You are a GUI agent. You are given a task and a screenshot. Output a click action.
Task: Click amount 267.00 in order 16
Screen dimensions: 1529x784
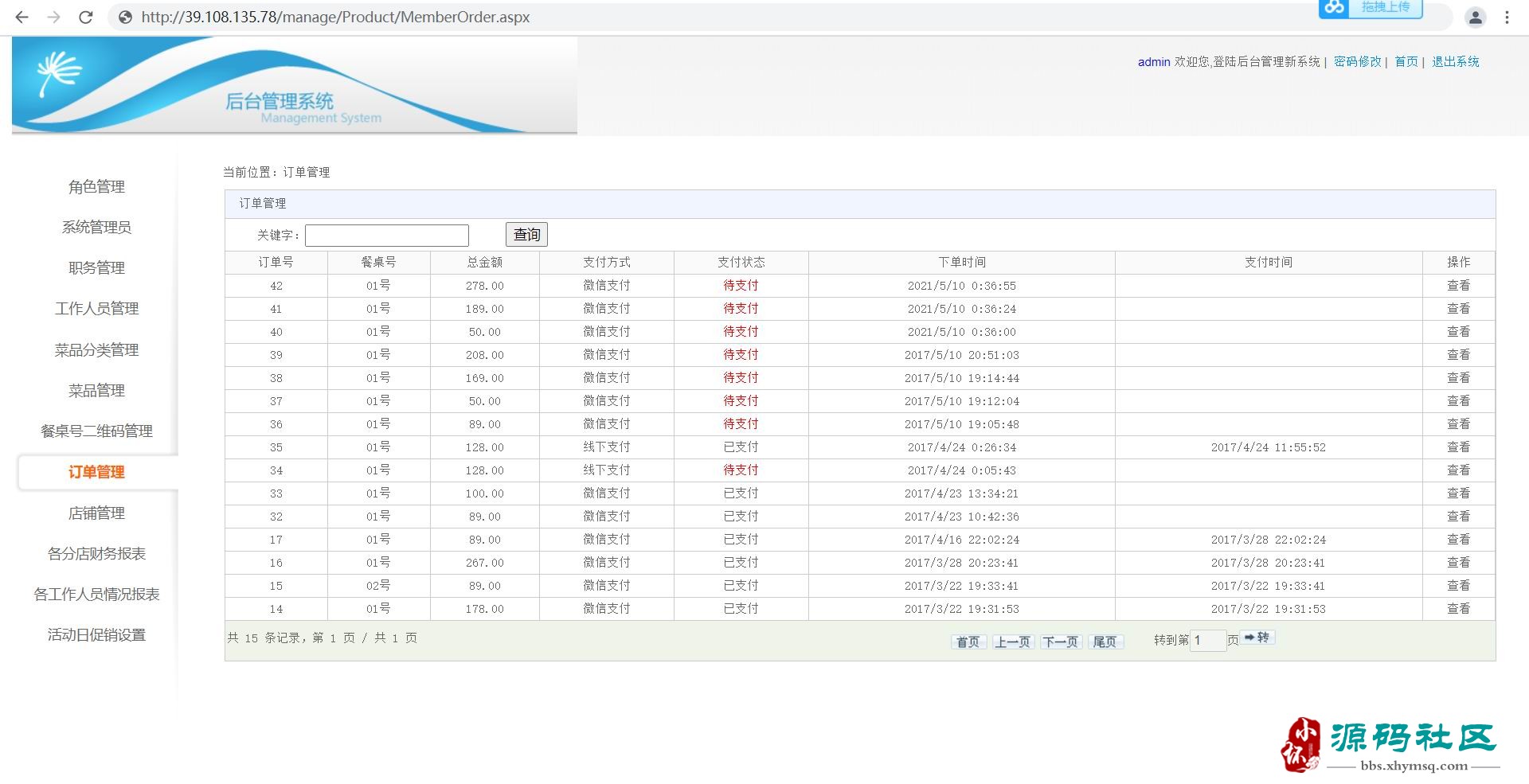485,563
